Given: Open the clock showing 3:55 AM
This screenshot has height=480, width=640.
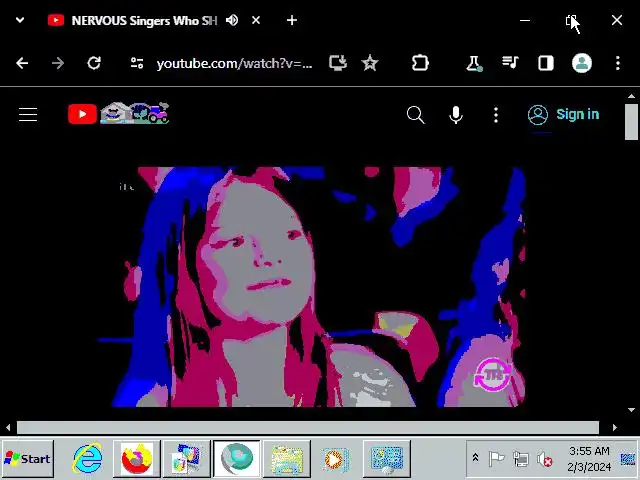Looking at the screenshot, I should tap(589, 459).
